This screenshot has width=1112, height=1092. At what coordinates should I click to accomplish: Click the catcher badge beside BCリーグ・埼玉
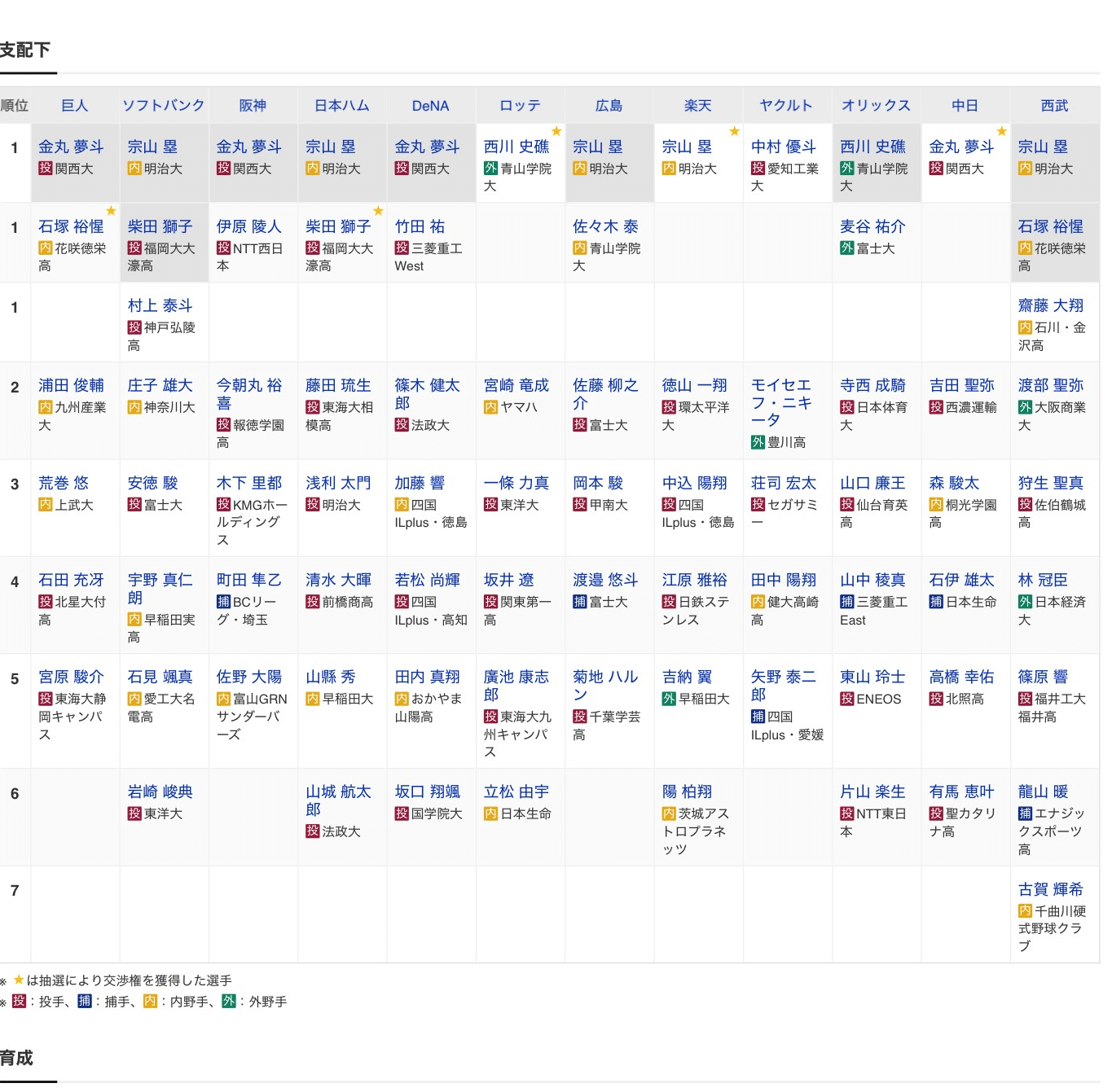point(223,602)
